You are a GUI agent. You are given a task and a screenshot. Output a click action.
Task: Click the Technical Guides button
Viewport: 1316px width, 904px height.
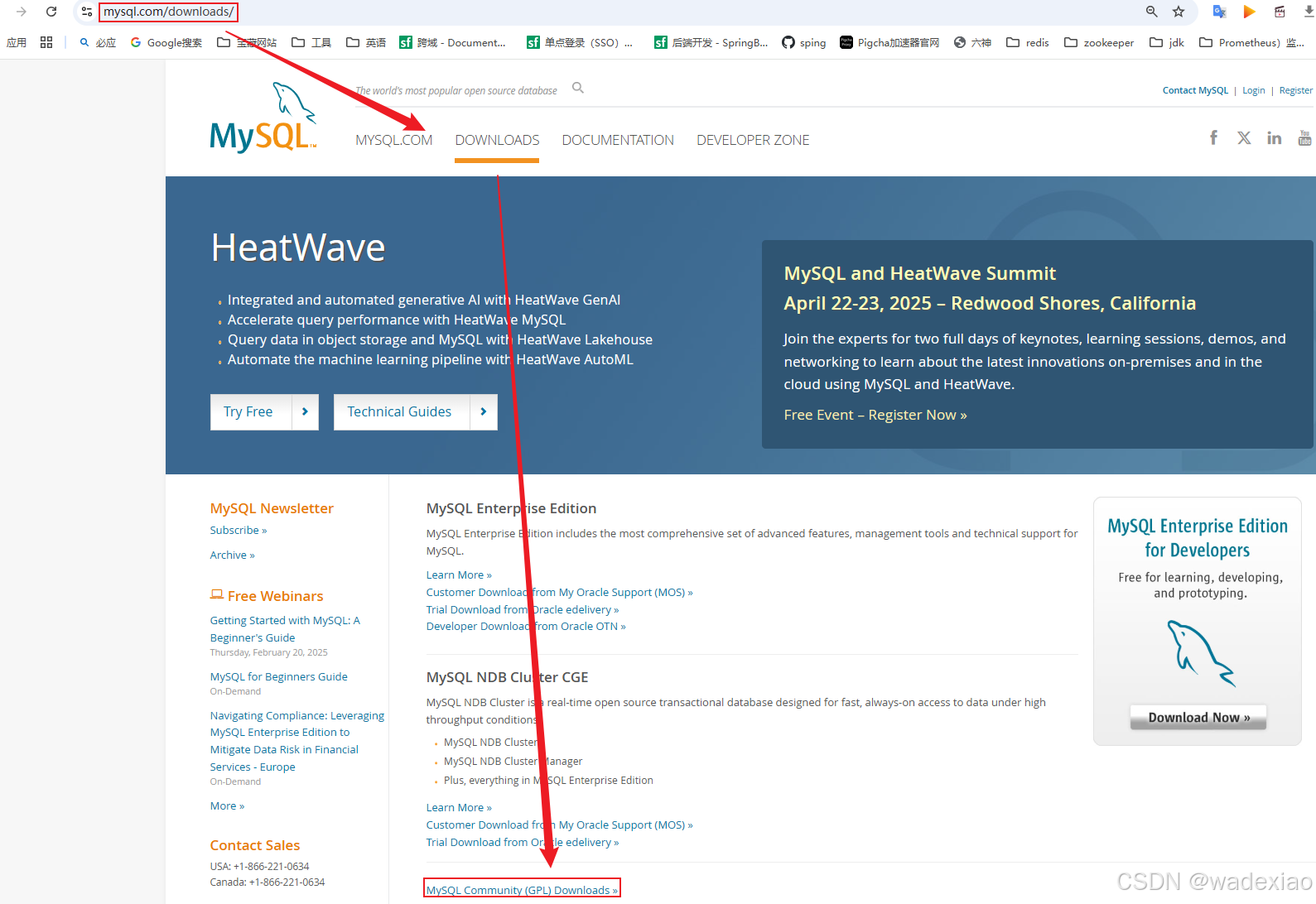coord(415,411)
